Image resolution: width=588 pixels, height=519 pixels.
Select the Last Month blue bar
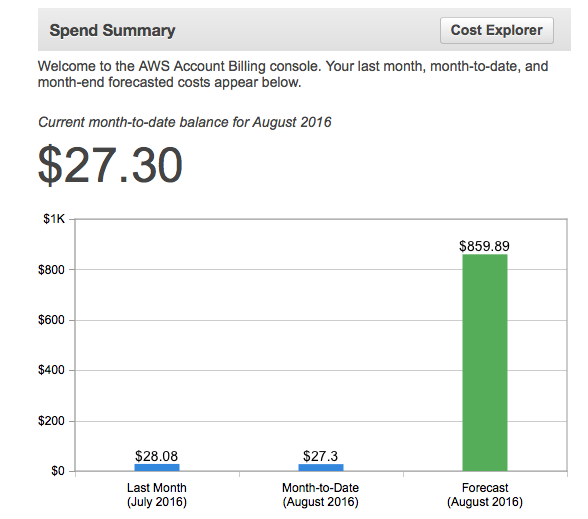pos(157,467)
